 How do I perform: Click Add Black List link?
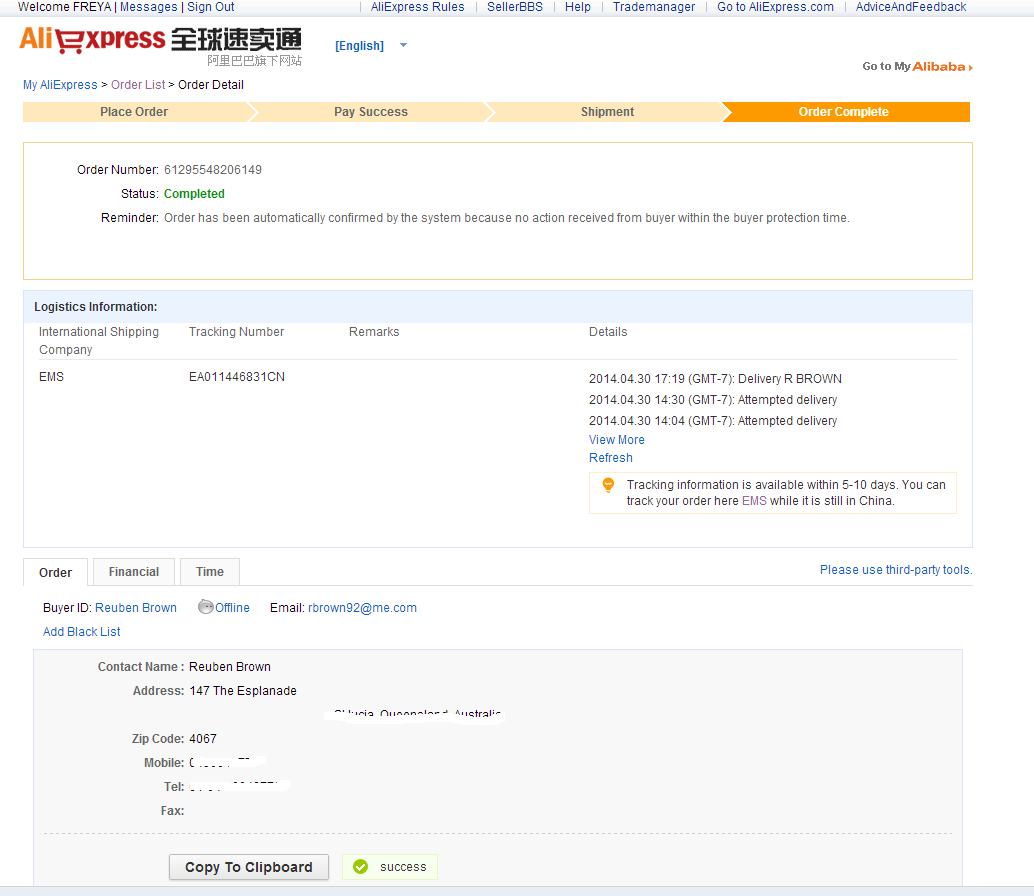pos(82,632)
